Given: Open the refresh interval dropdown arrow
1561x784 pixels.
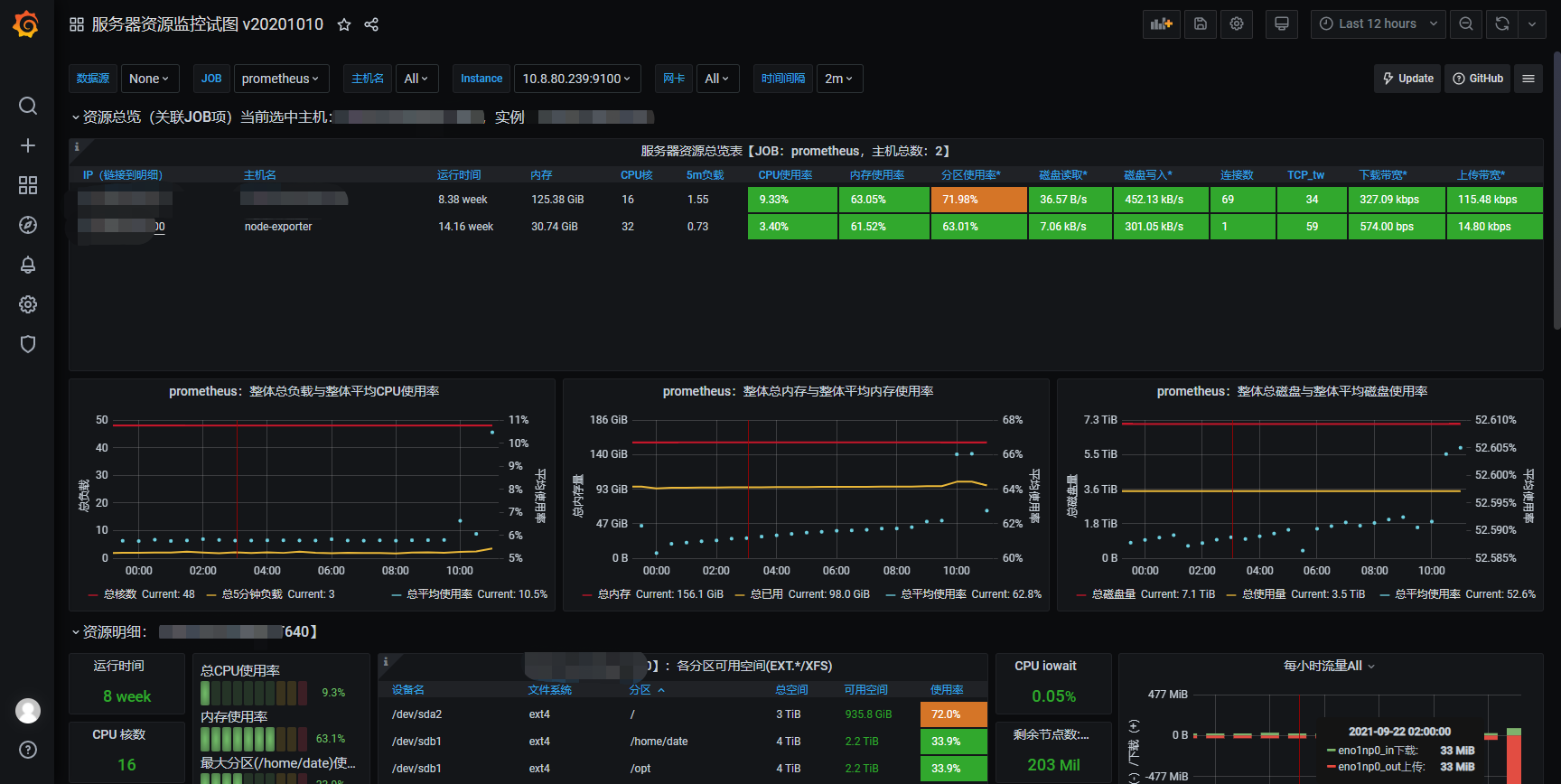Looking at the screenshot, I should tap(1532, 24).
